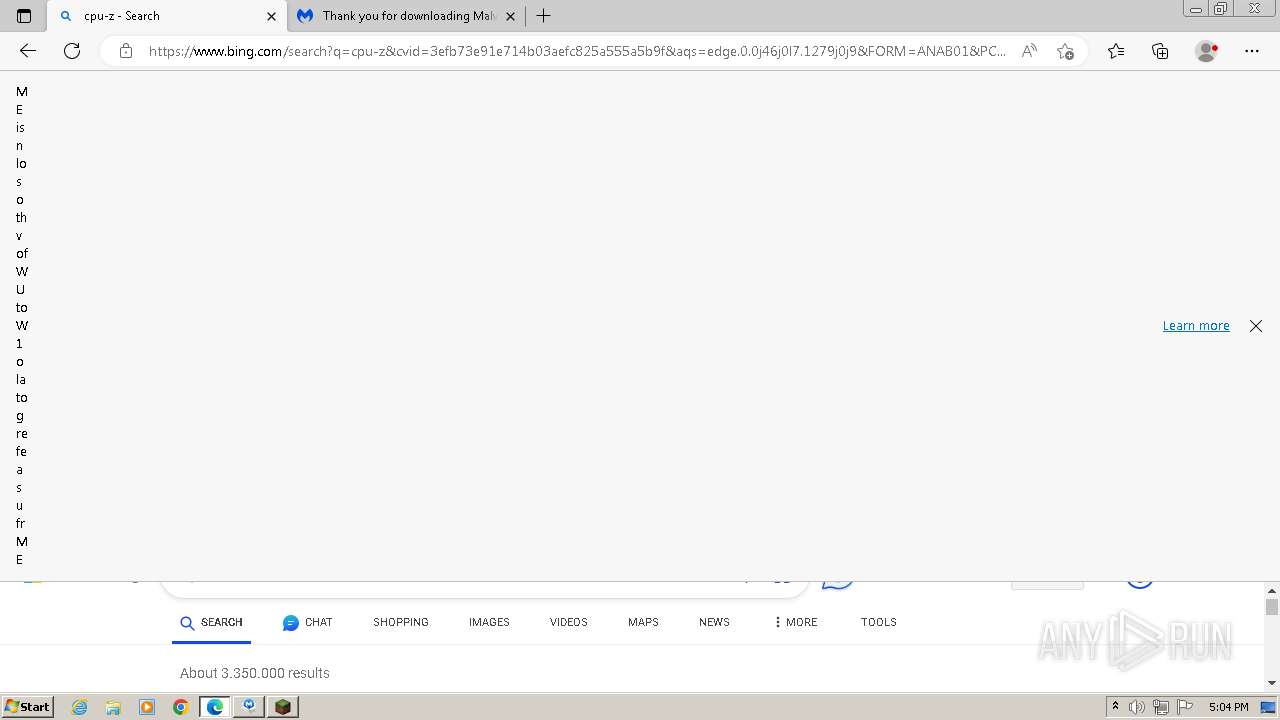Open Collections panel

tap(1160, 51)
